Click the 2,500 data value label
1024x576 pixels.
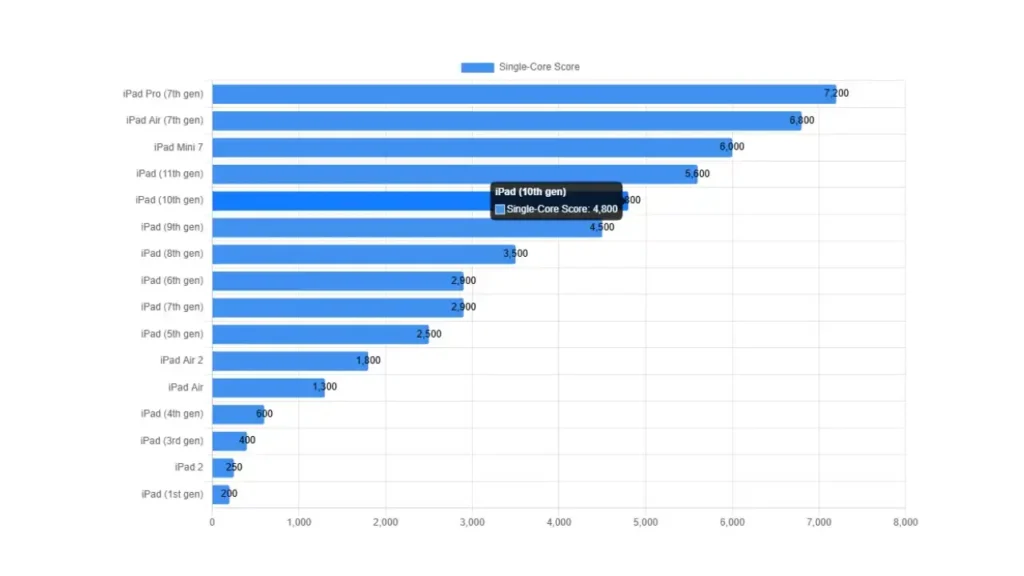pyautogui.click(x=429, y=334)
